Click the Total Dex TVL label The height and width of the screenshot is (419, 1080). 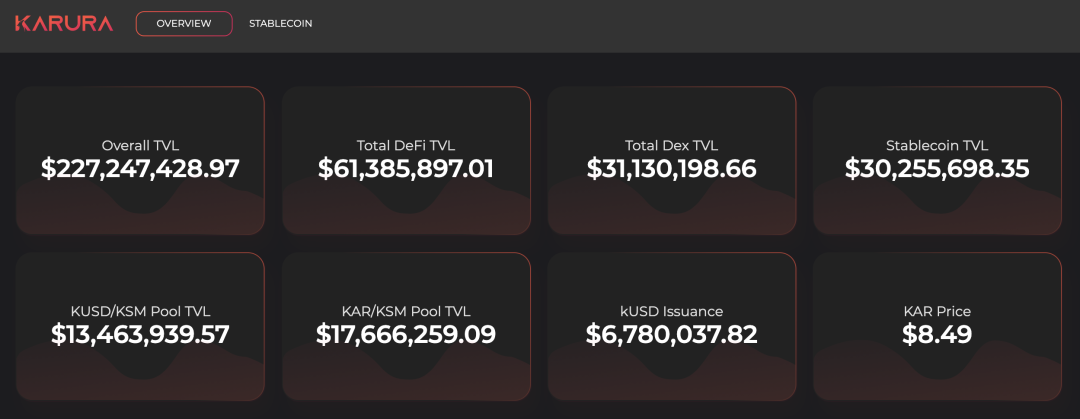671,145
